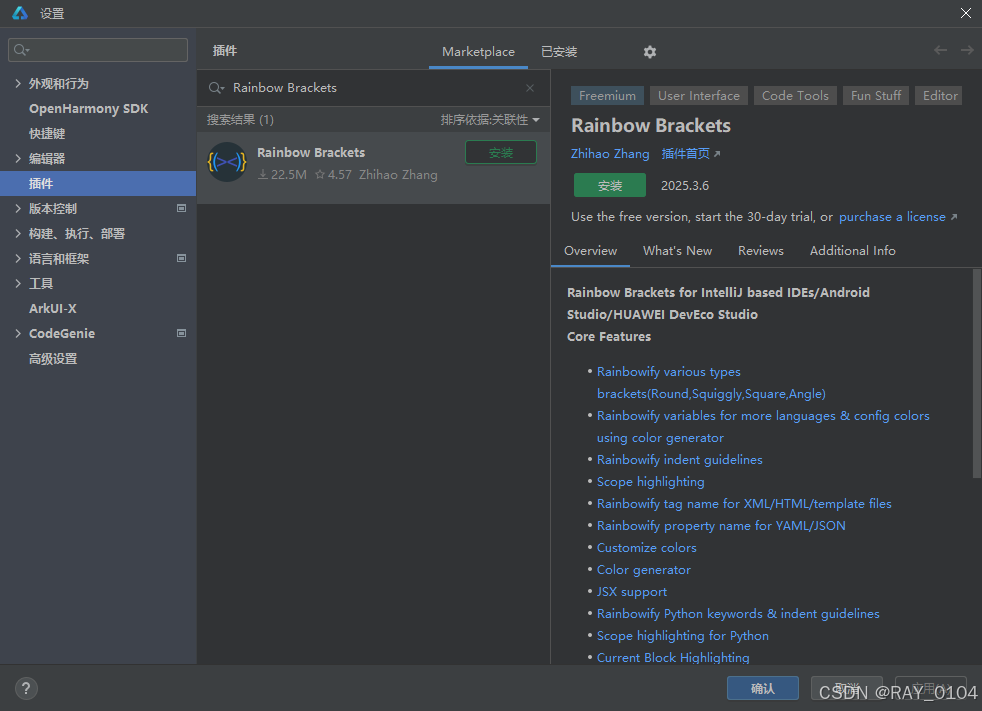
Task: Click the Freemium tag
Action: pos(607,96)
